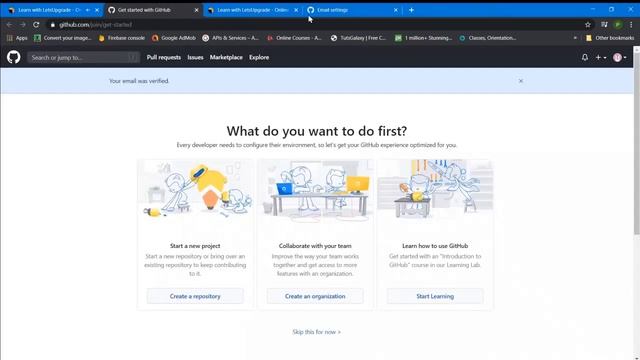Image resolution: width=640 pixels, height=360 pixels.
Task: Open Explore in header
Action: tap(259, 58)
